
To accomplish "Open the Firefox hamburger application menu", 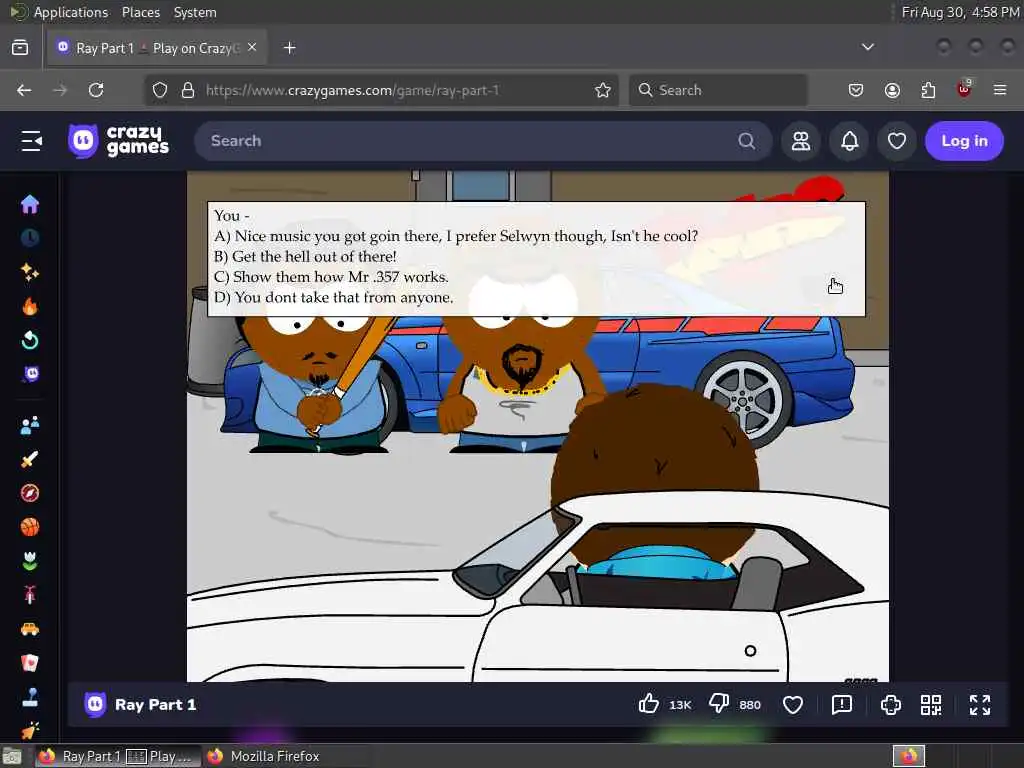I will pos(1000,90).
